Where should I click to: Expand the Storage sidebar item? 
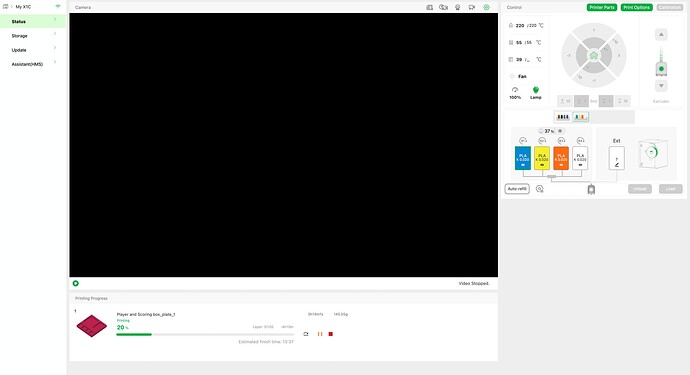click(x=33, y=36)
